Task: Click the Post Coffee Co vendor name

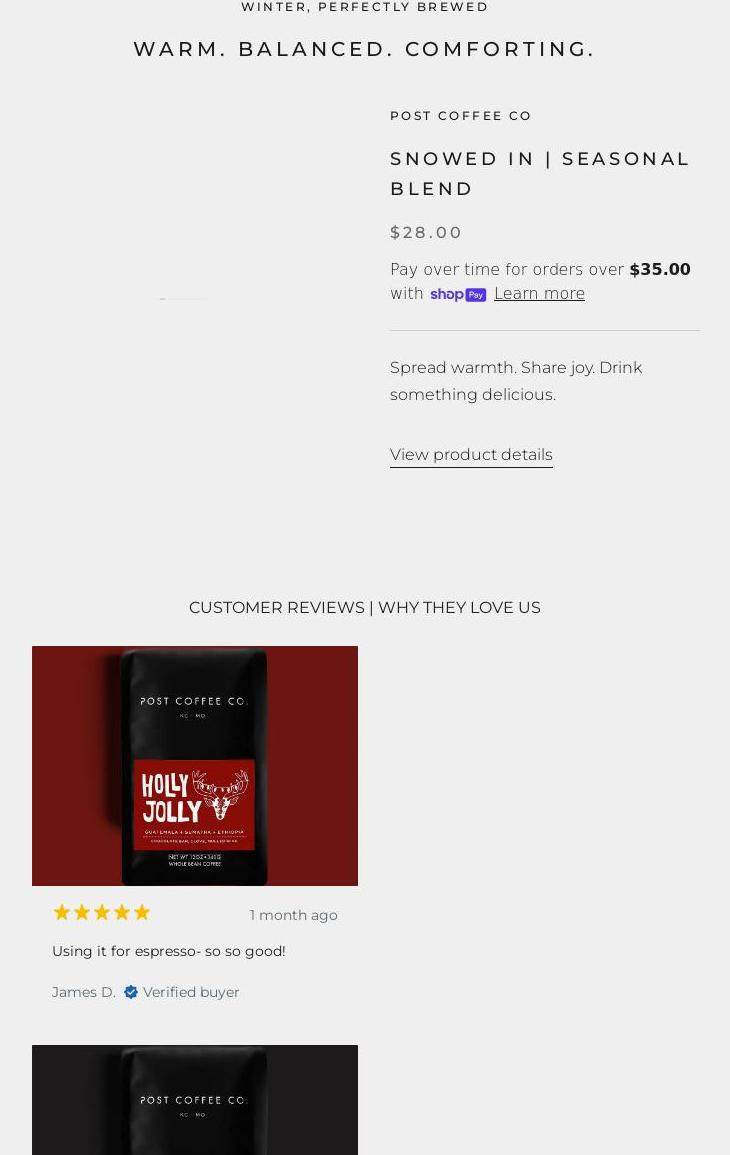Action: 460,116
